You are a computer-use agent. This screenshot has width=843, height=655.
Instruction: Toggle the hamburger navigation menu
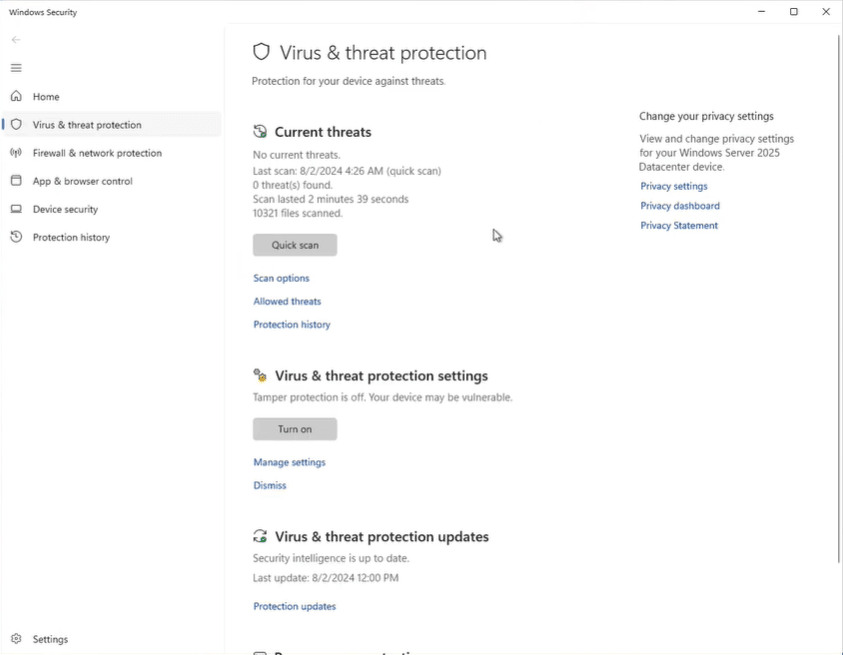click(16, 68)
